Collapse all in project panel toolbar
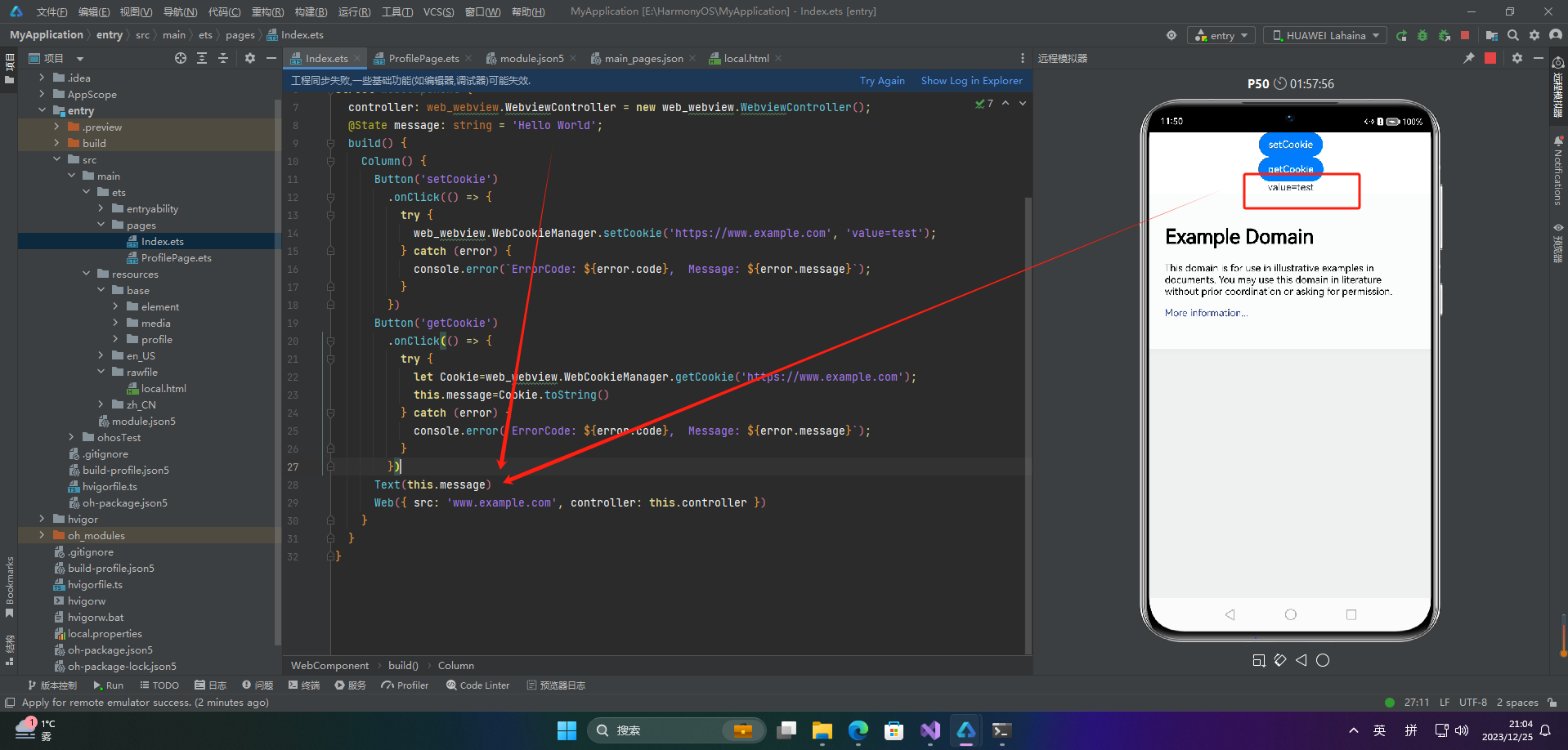1568x750 pixels. tap(222, 58)
